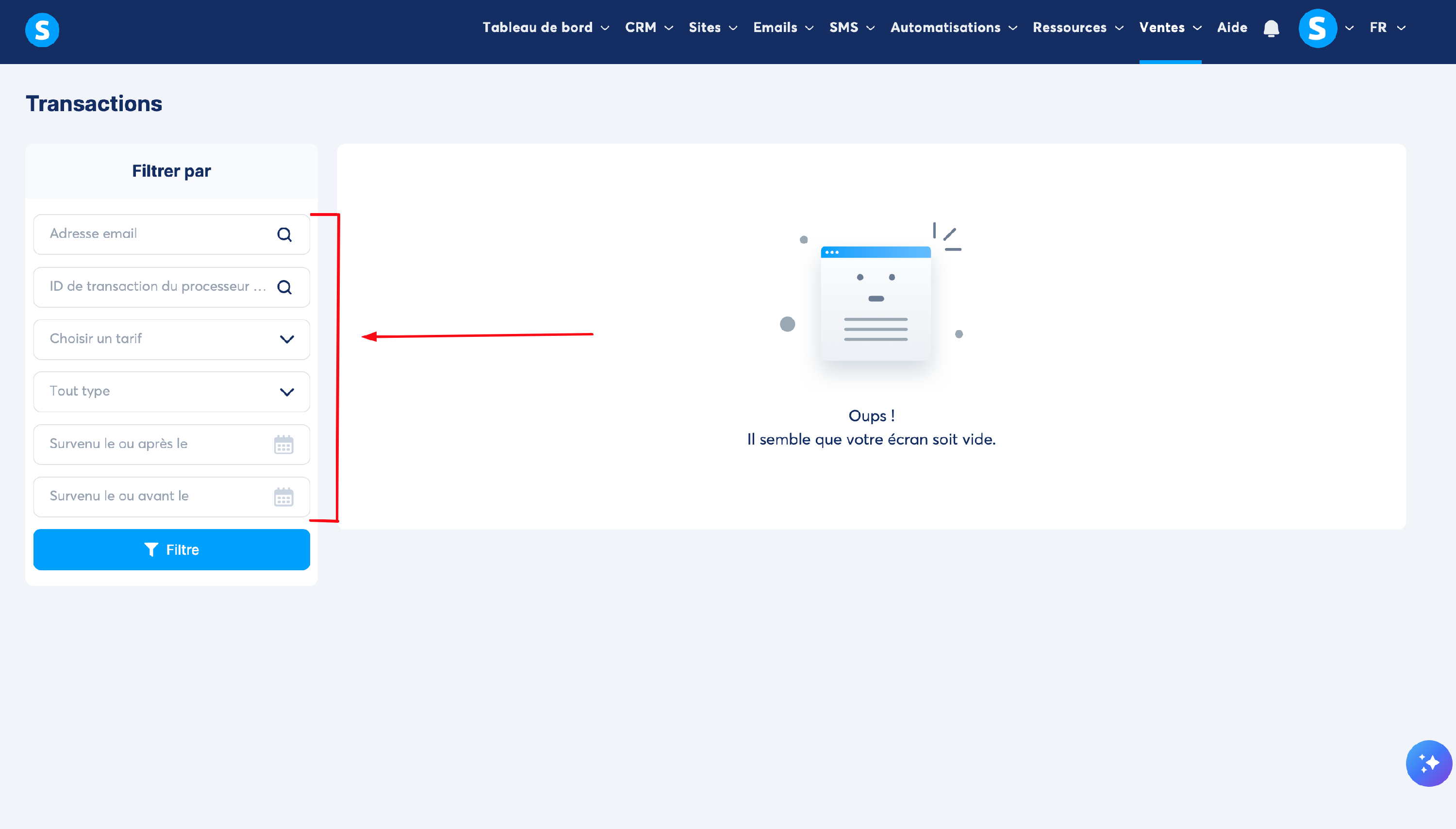
Task: Click the search icon in Adresse email field
Action: click(284, 234)
